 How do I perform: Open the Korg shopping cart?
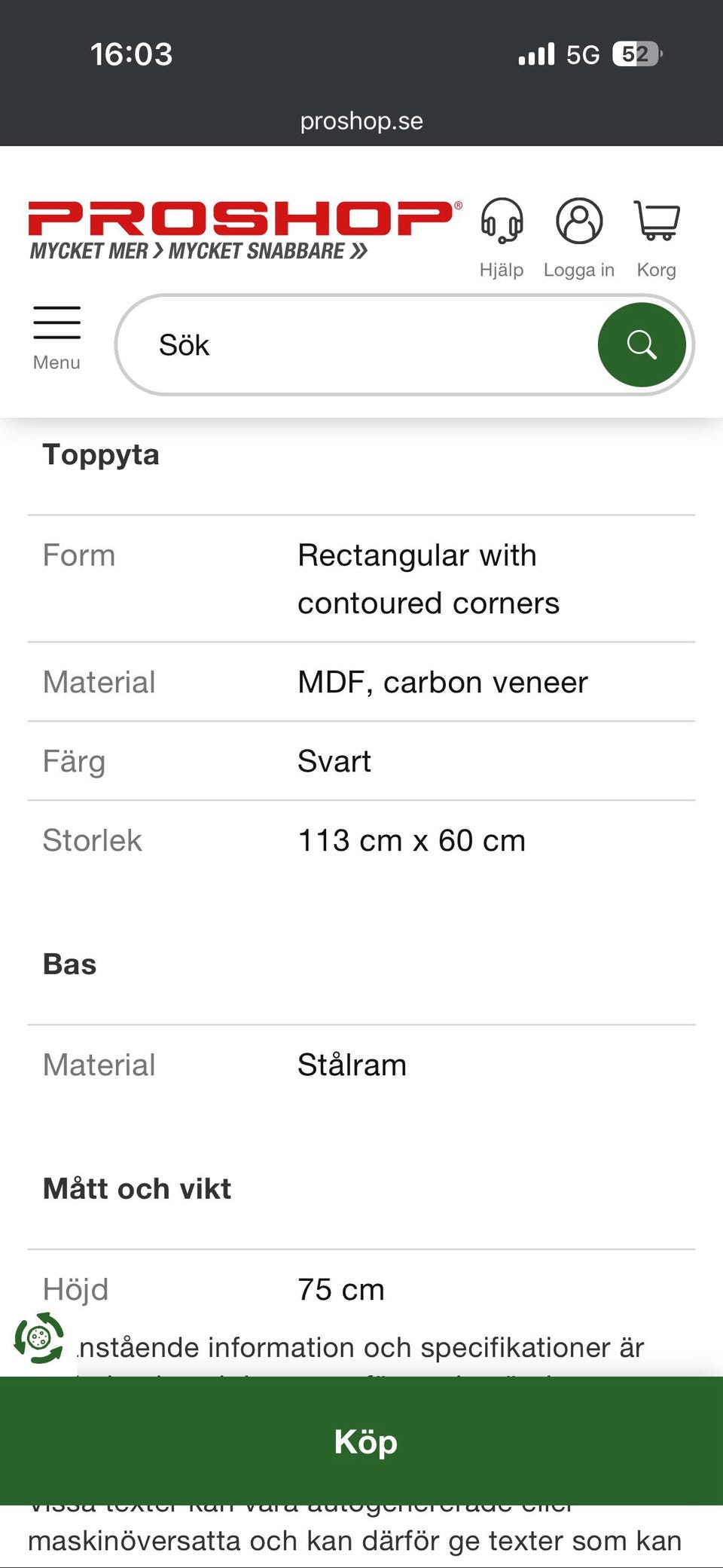[x=657, y=222]
